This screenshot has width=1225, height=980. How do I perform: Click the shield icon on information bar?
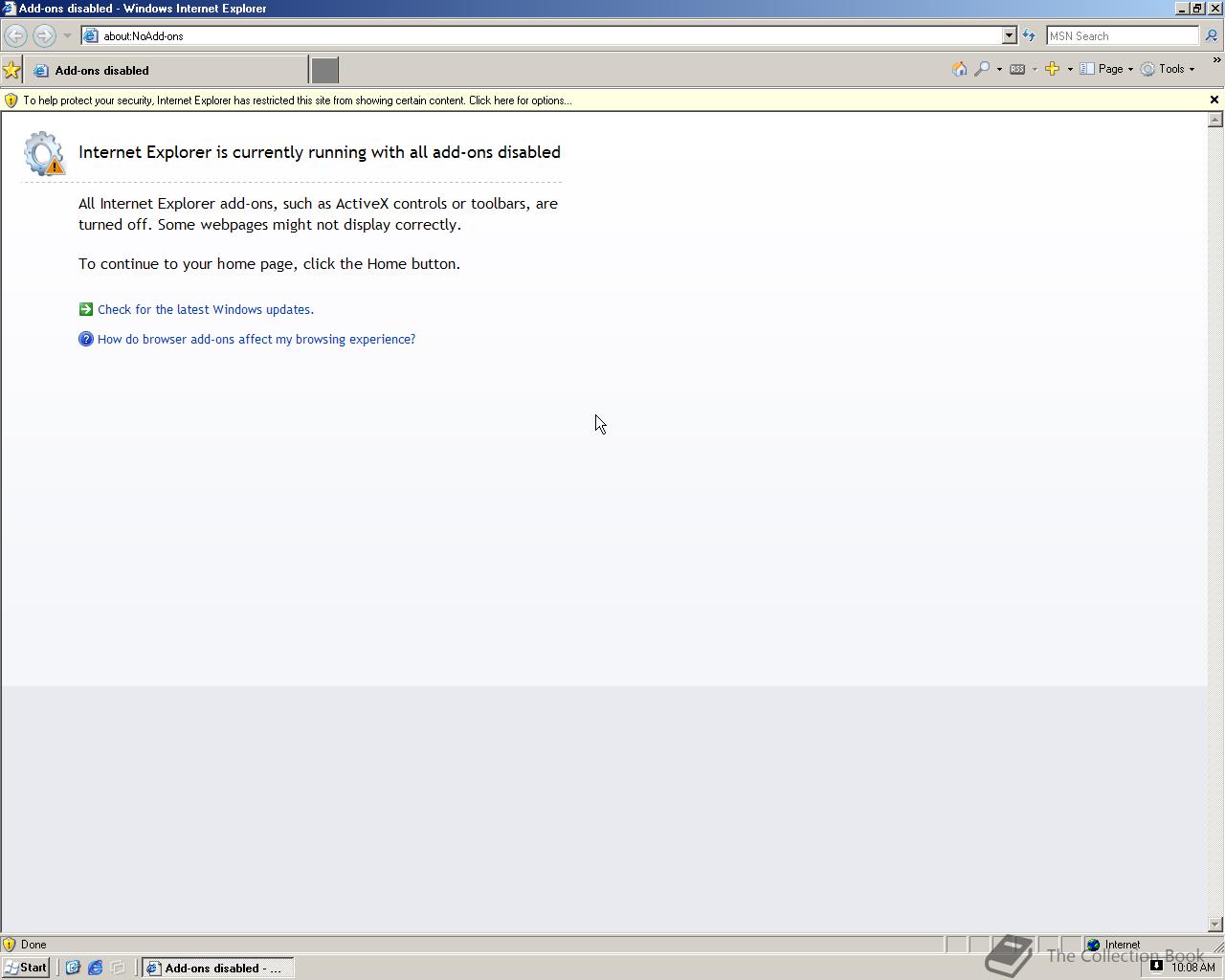point(11,100)
